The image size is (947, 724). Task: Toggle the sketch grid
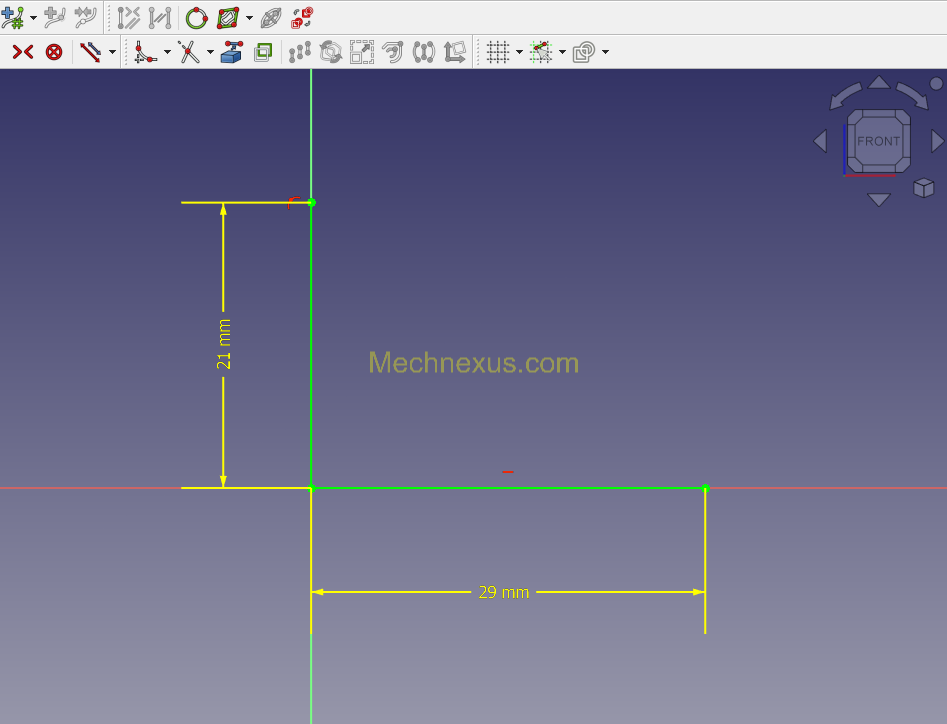tap(498, 53)
